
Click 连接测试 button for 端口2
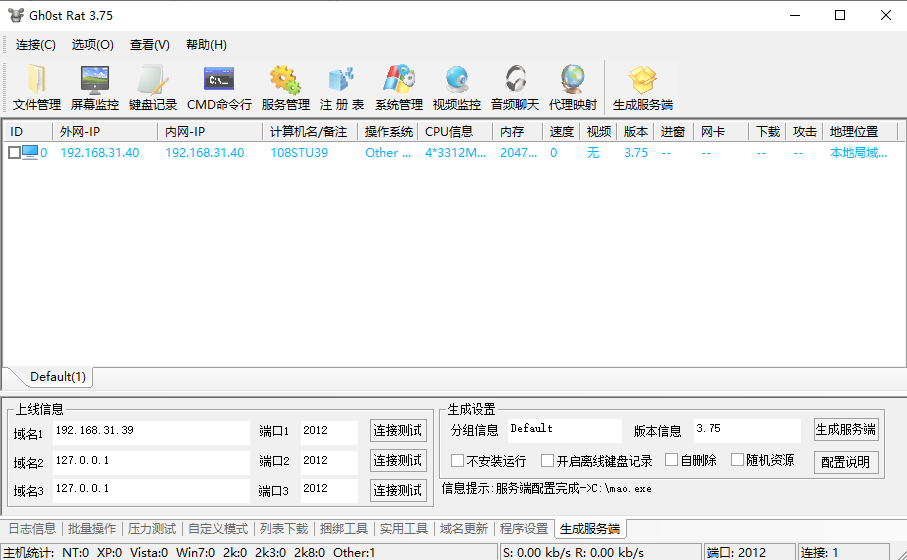(398, 460)
